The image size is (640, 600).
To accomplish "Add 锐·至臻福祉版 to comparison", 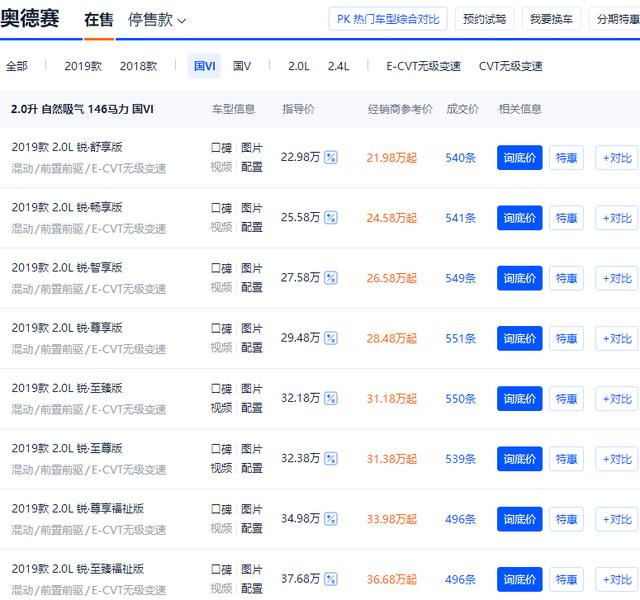I will [x=617, y=579].
